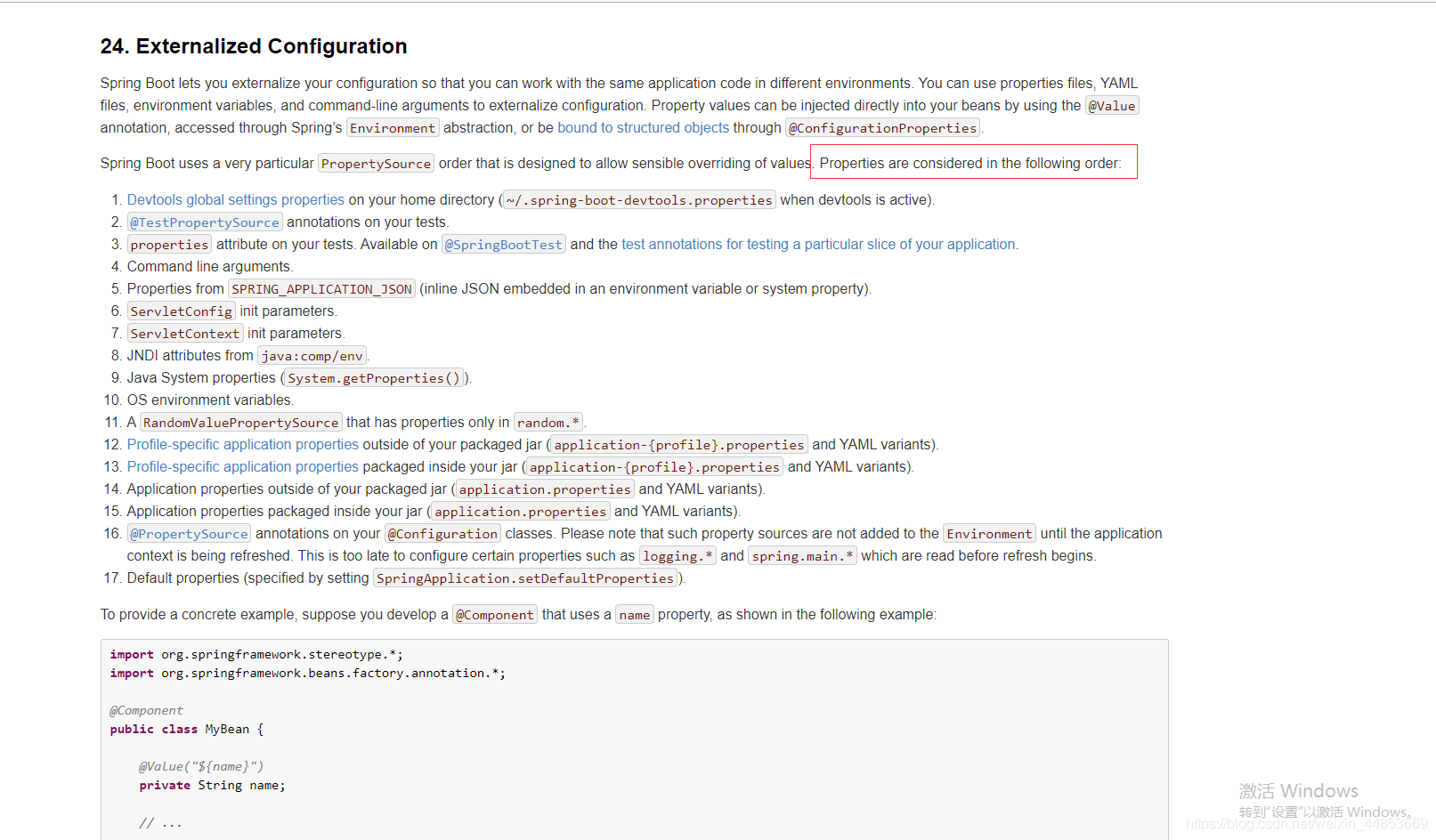Click 'import org.springframework.stereotype.*;' code line
The image size is (1436, 840).
[x=256, y=655]
